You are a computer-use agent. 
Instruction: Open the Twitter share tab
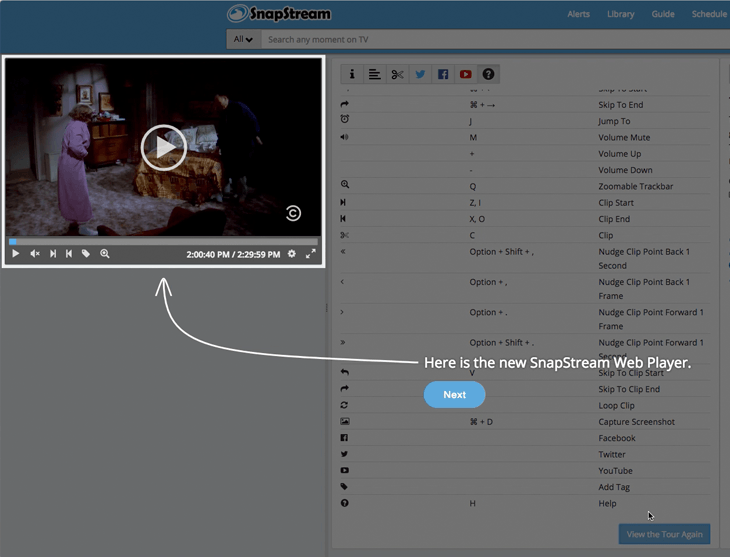(x=420, y=74)
